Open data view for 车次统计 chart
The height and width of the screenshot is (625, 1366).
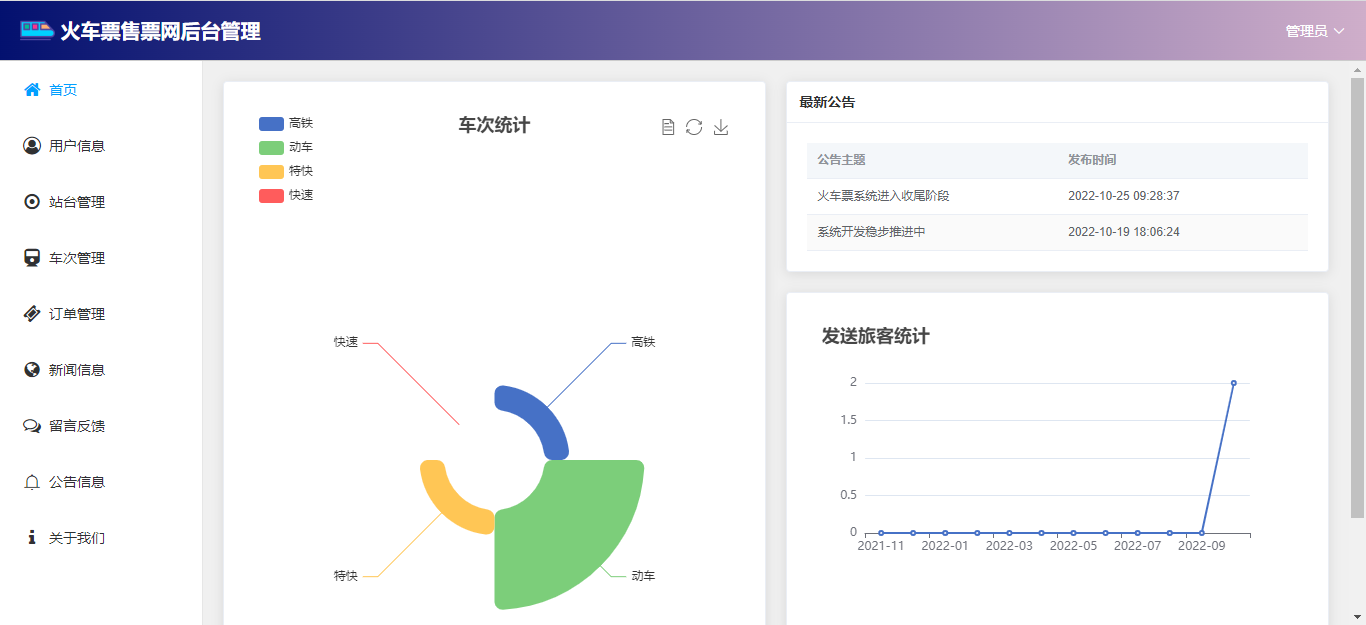668,127
